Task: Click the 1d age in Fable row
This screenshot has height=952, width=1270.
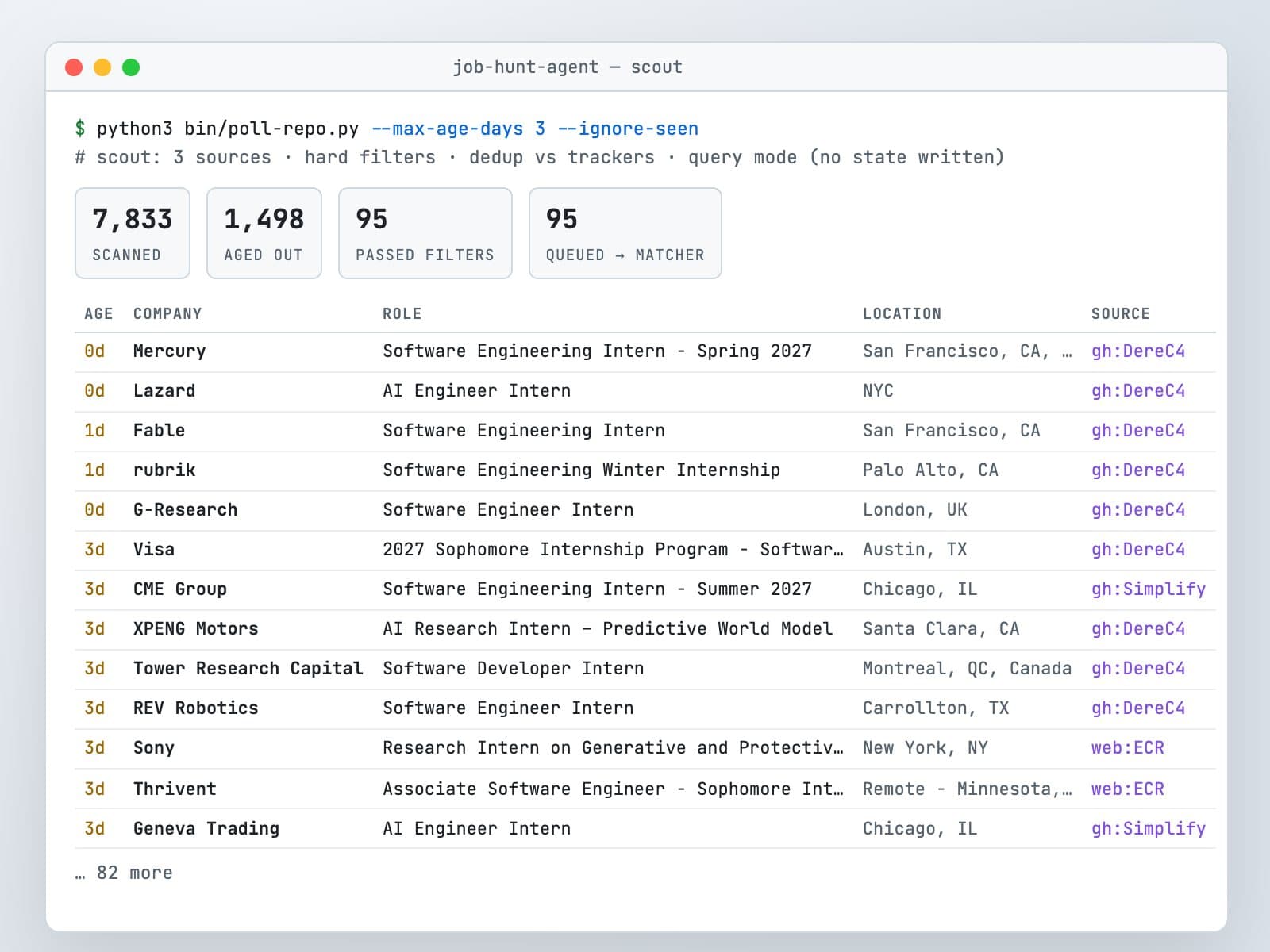Action: point(94,431)
